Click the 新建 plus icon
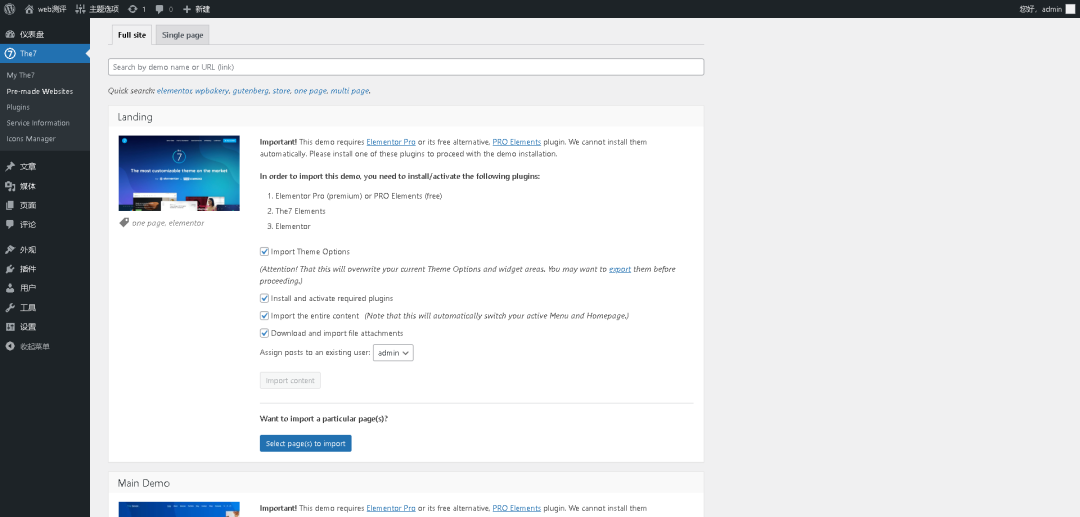1080x517 pixels. click(187, 9)
